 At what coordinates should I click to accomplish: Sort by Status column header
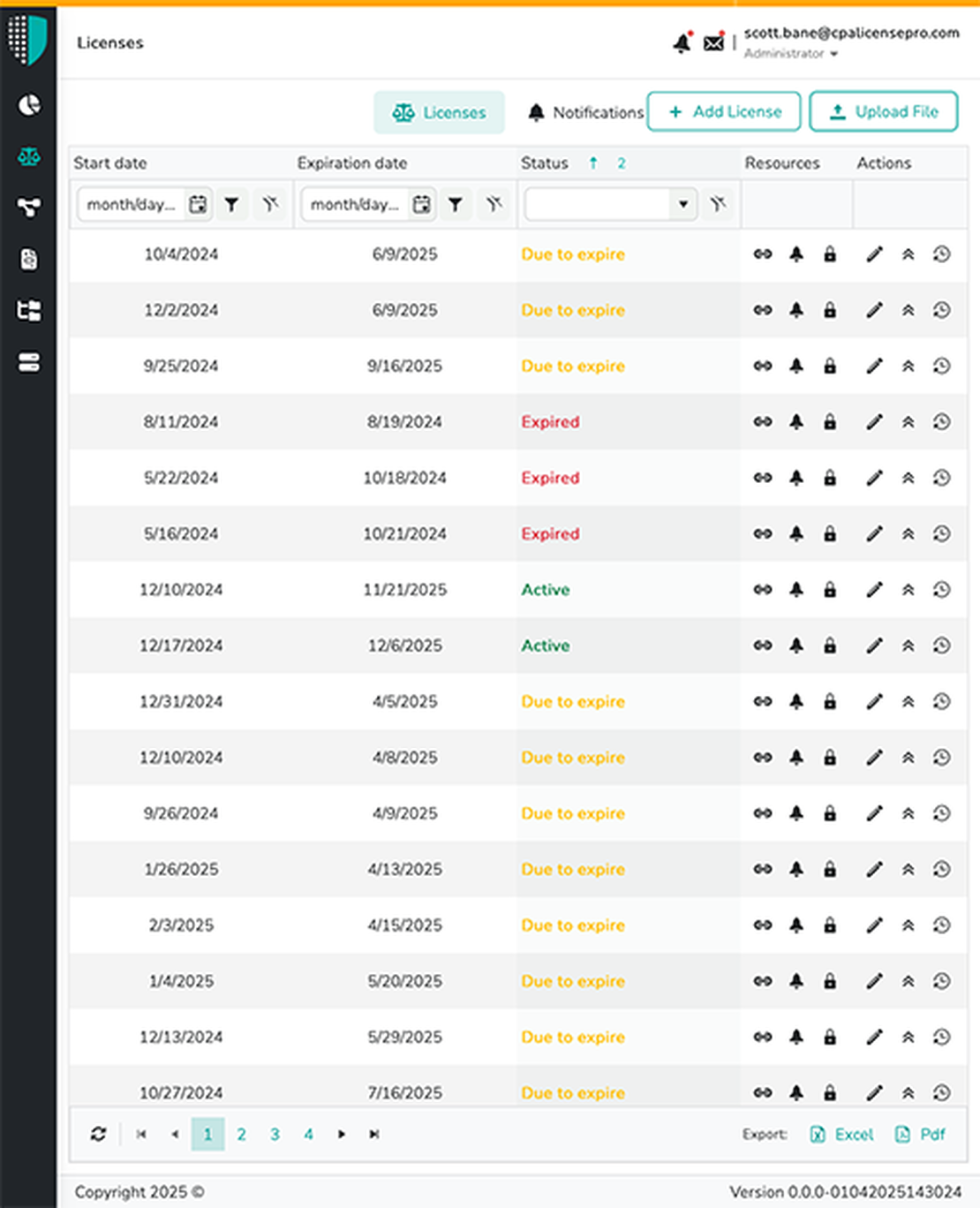pyautogui.click(x=545, y=163)
